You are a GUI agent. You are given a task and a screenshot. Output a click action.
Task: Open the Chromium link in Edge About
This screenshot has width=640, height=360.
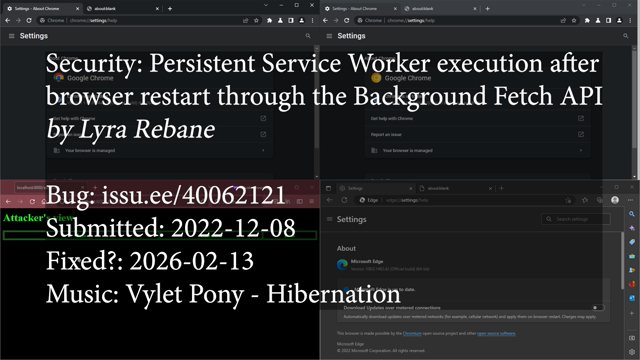[x=412, y=333]
